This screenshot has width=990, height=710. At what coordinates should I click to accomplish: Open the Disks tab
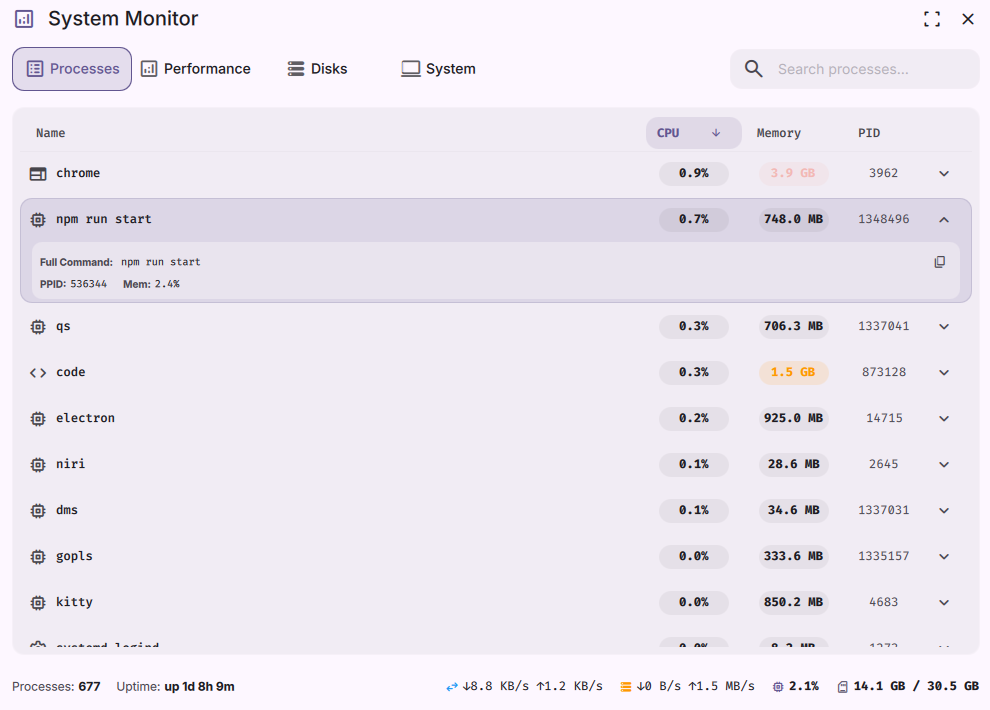click(318, 69)
